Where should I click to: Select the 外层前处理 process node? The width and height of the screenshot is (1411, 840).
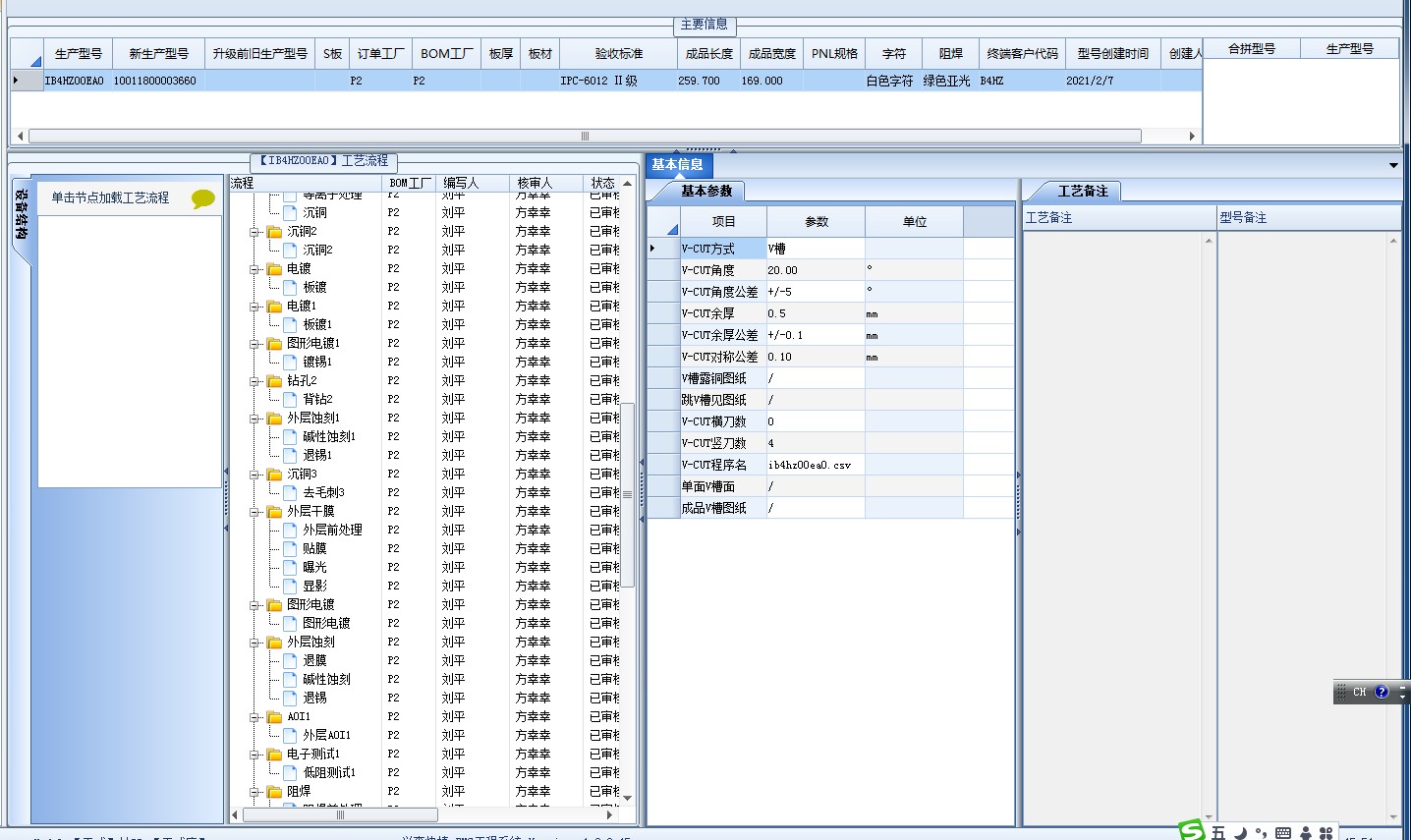(332, 530)
